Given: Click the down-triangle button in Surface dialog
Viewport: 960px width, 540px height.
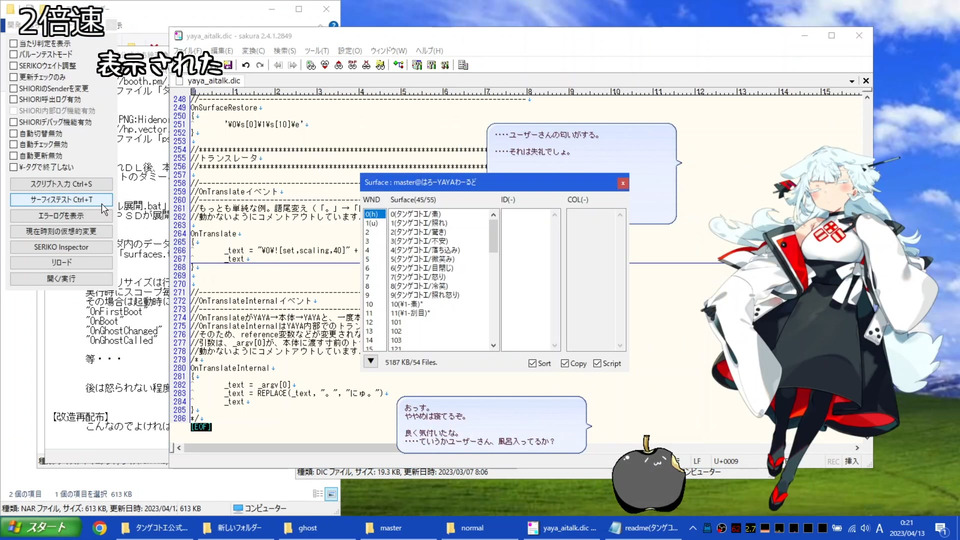Looking at the screenshot, I should [370, 362].
